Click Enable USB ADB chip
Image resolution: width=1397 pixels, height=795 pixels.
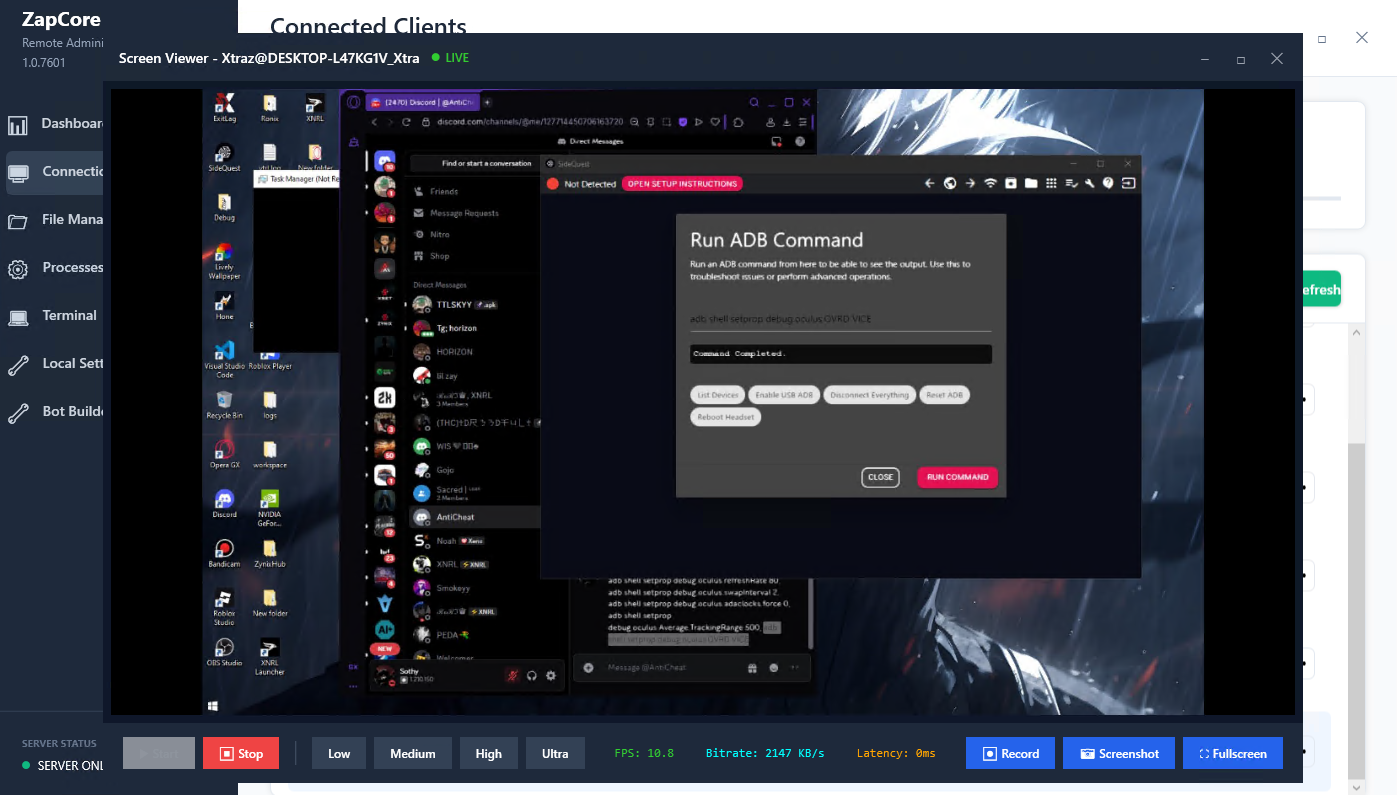[x=785, y=395]
